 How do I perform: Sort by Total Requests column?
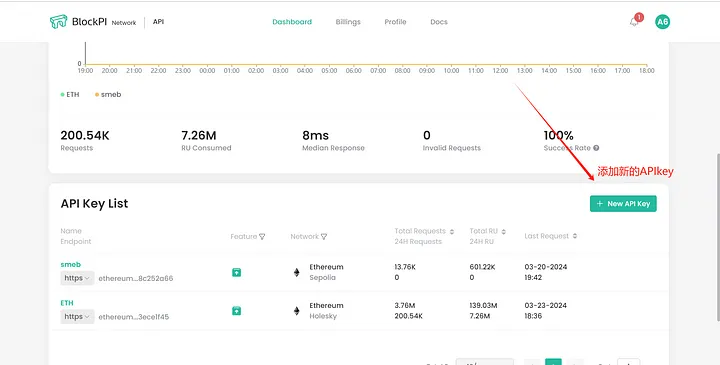tap(452, 231)
